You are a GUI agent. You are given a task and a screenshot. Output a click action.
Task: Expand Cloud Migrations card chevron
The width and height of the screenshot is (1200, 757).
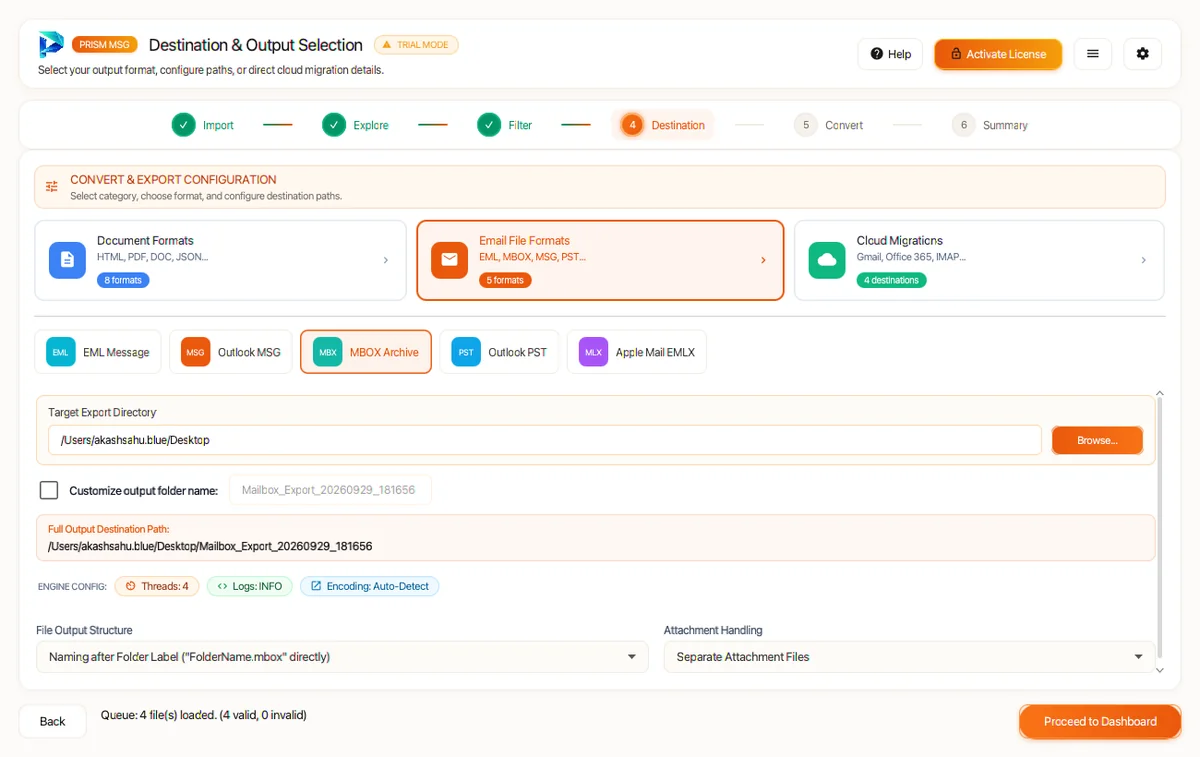click(1143, 260)
